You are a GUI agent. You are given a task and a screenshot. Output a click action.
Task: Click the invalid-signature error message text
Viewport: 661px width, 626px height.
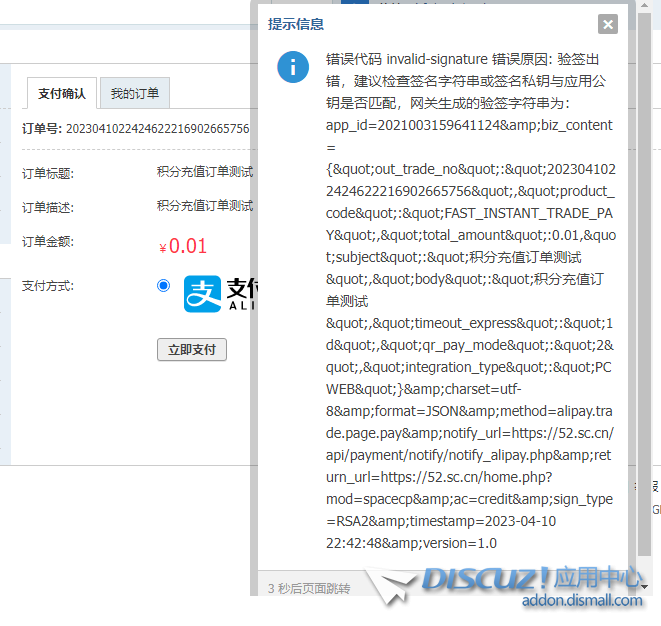click(470, 301)
